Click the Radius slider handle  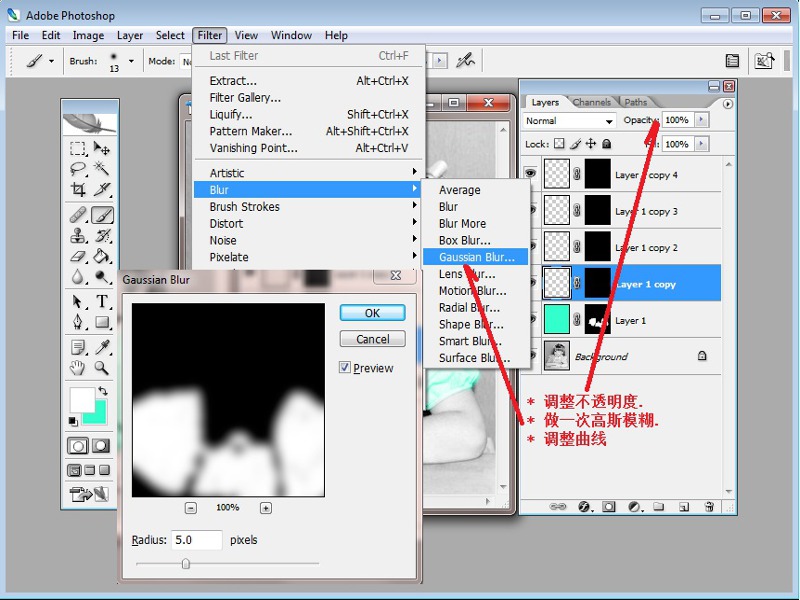[x=185, y=564]
